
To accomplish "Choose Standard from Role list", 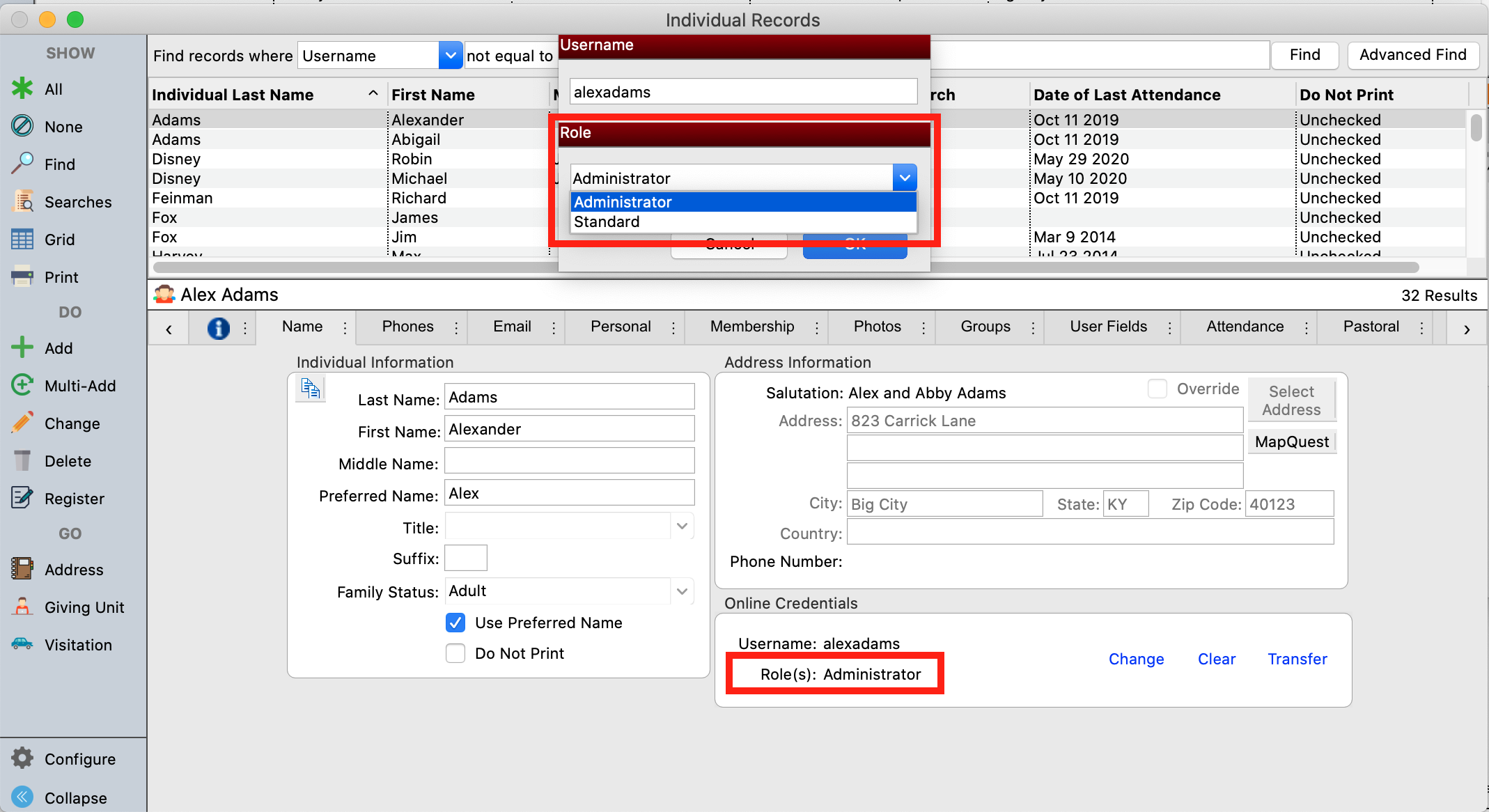I will pos(607,222).
